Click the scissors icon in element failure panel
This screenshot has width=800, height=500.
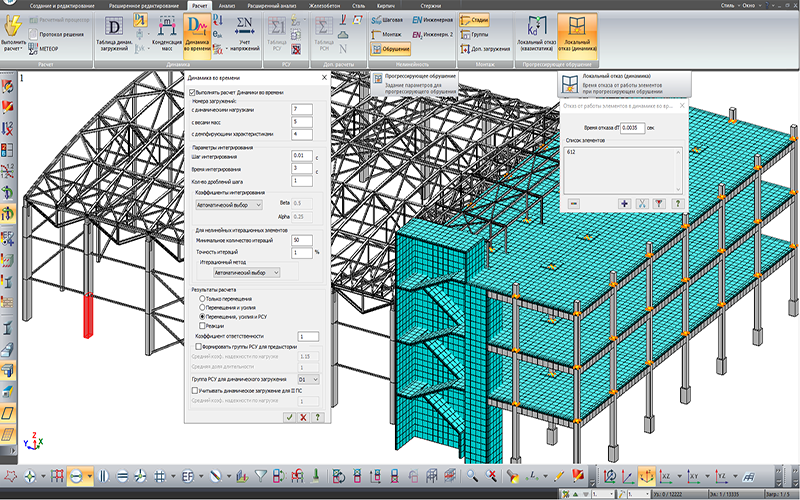[642, 203]
